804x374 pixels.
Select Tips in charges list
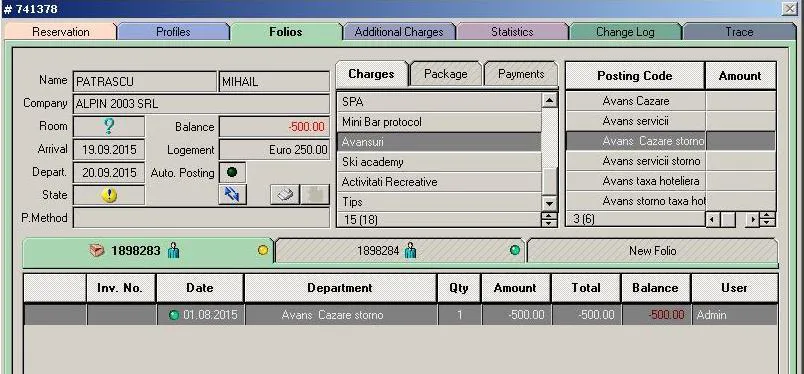click(x=439, y=202)
